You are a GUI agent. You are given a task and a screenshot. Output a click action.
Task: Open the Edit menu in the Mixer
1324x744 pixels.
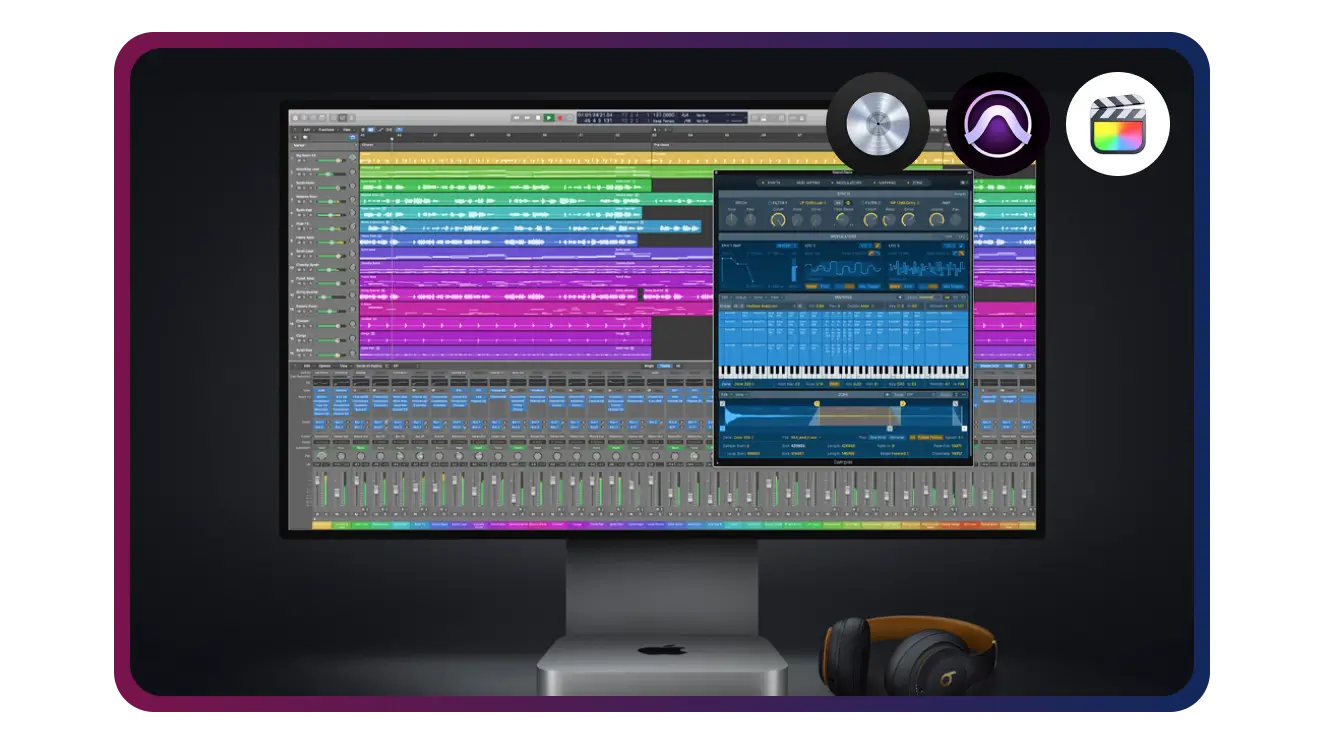[x=307, y=366]
